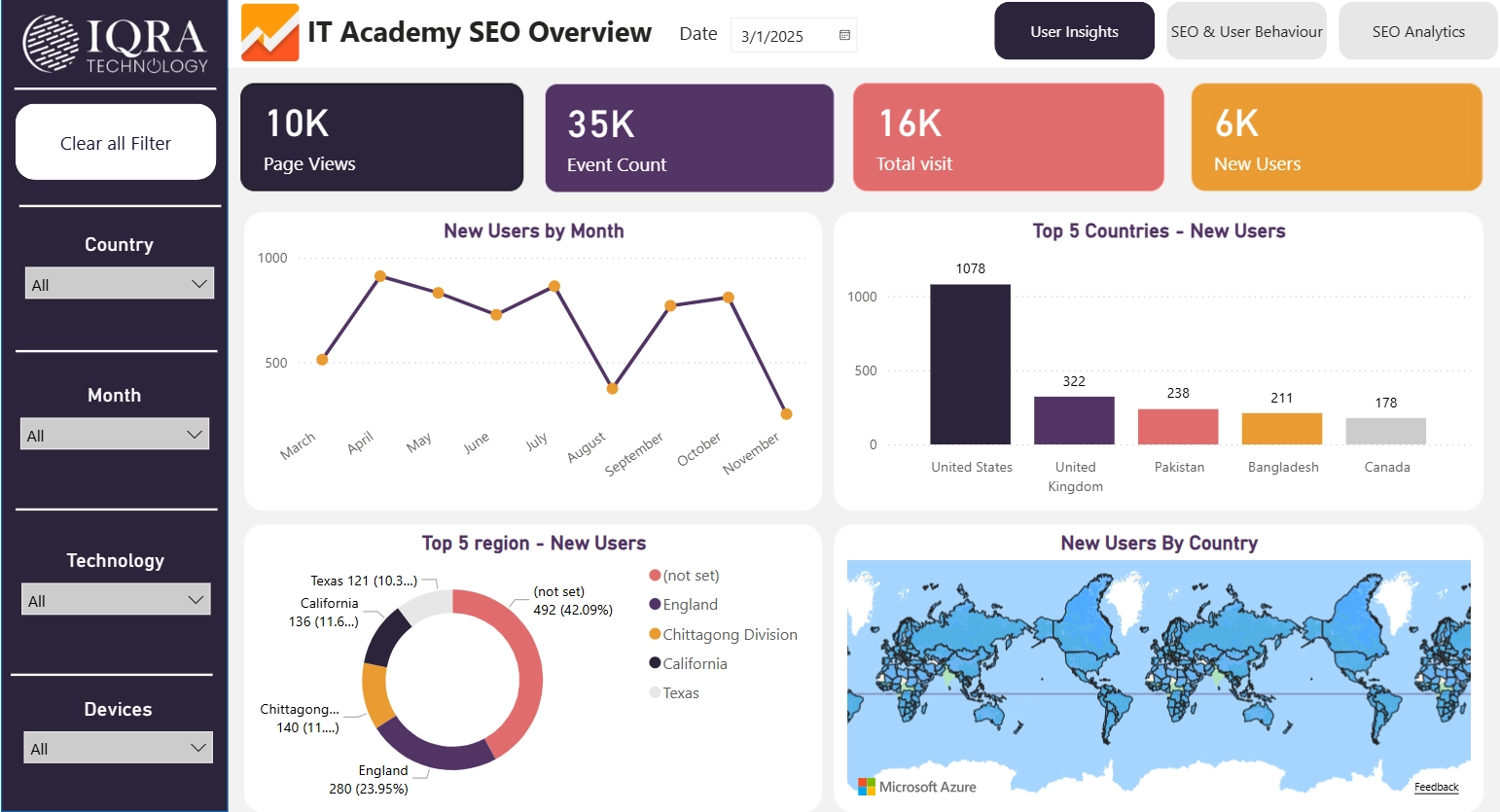
Task: Click the Google Analytics logo icon
Action: (x=269, y=33)
